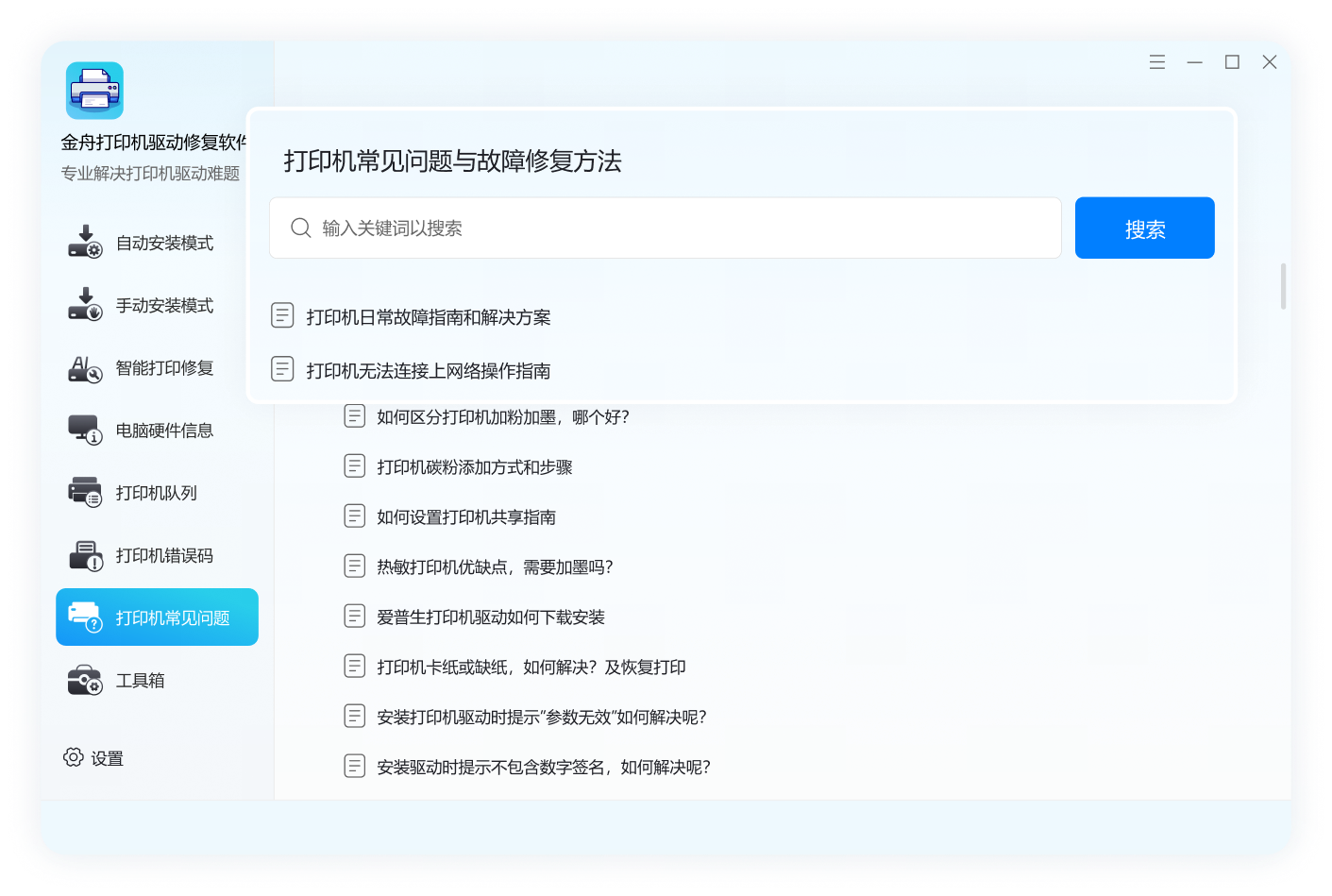The height and width of the screenshot is (896, 1332).
Task: Select the highlighted 打印机常见问题 item
Action: tap(157, 617)
